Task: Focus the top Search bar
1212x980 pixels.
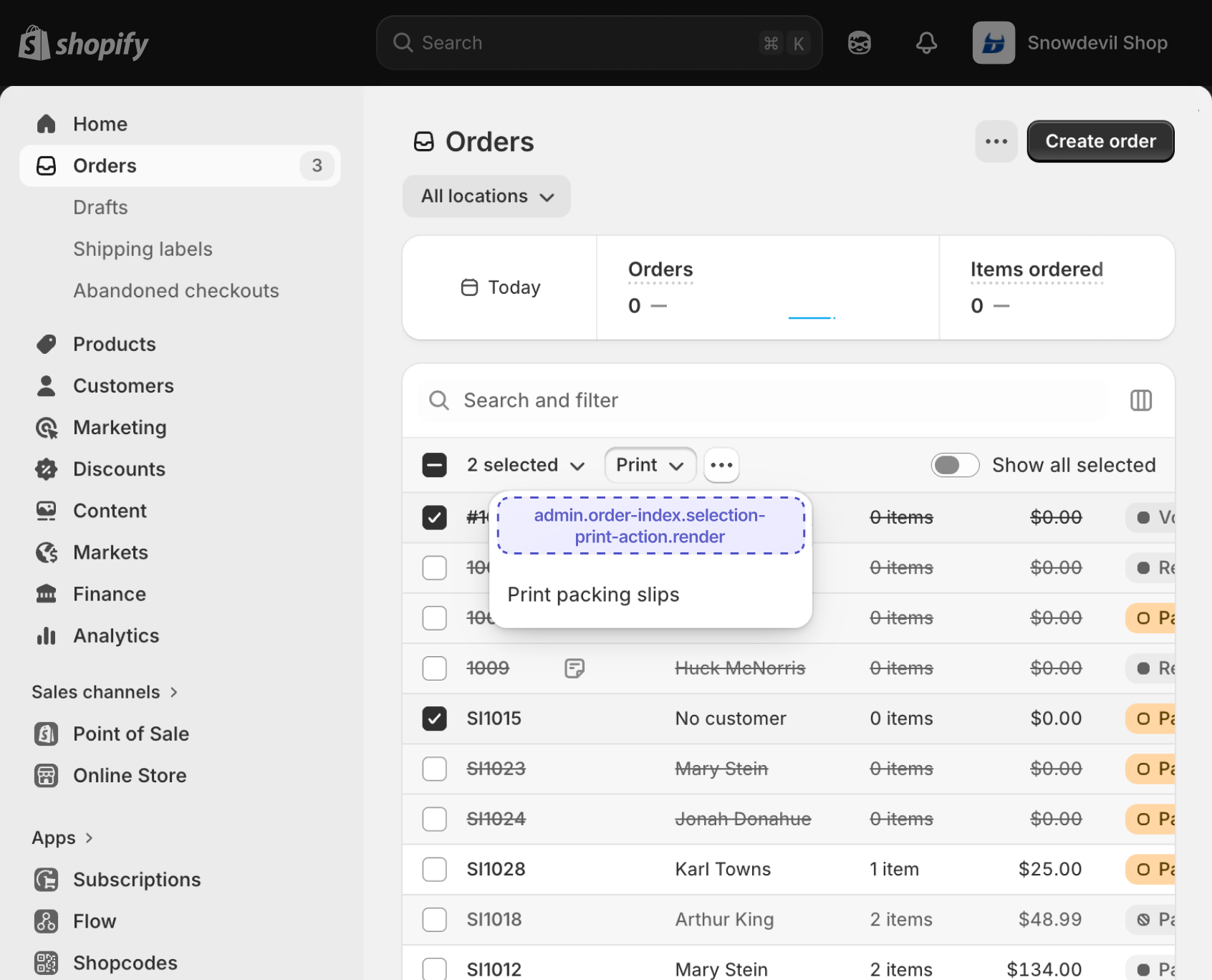Action: 599,43
